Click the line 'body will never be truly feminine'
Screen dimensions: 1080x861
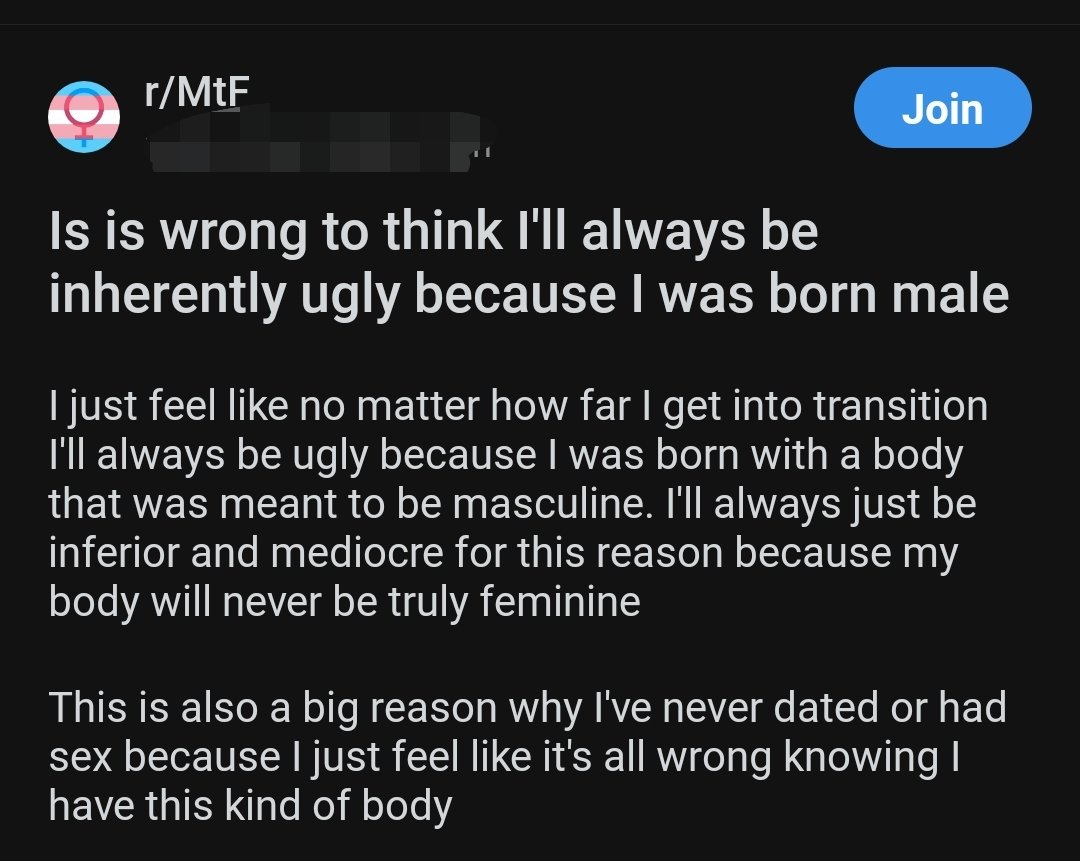tap(344, 602)
